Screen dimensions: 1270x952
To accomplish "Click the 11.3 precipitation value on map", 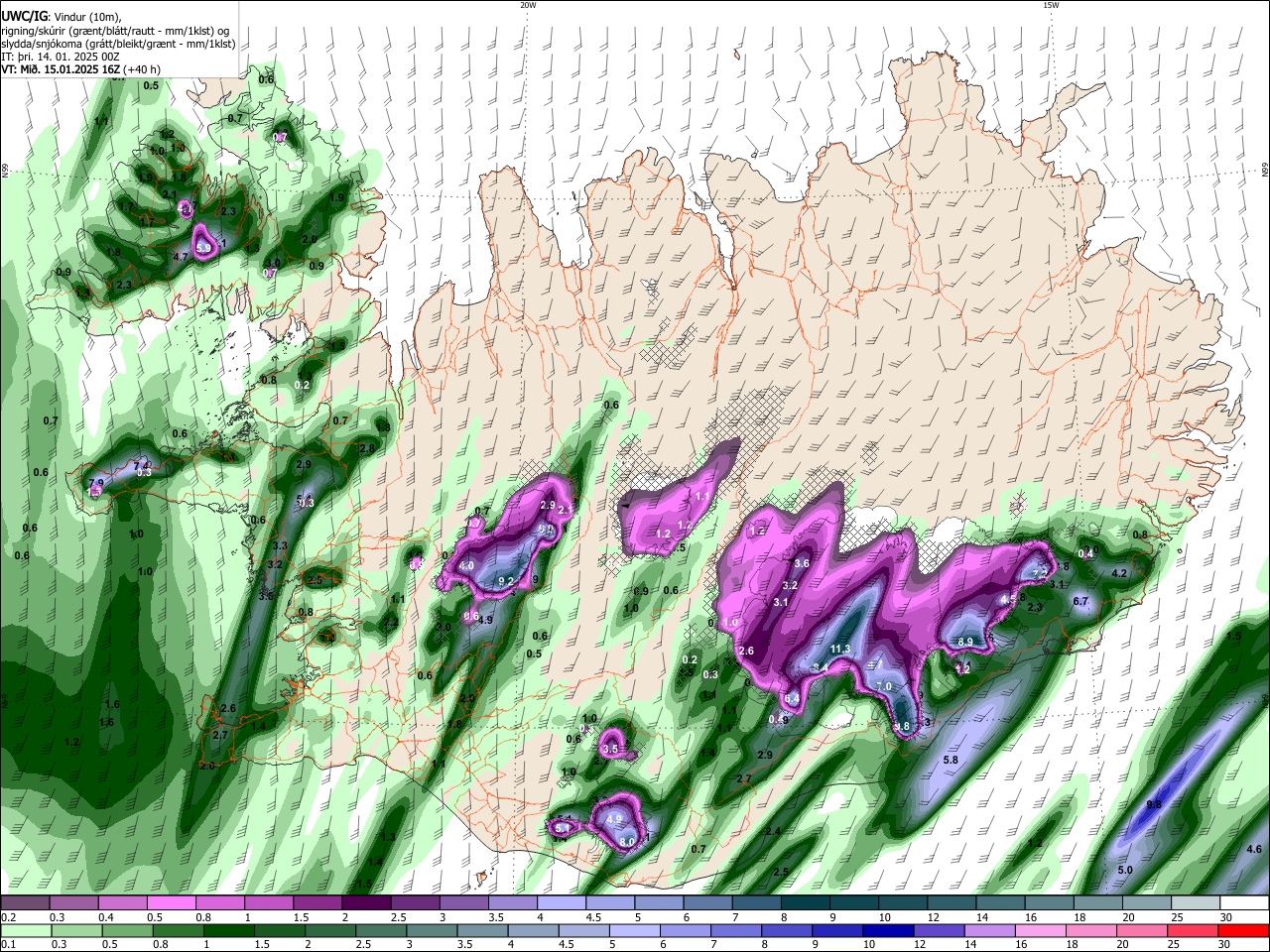I will [840, 649].
